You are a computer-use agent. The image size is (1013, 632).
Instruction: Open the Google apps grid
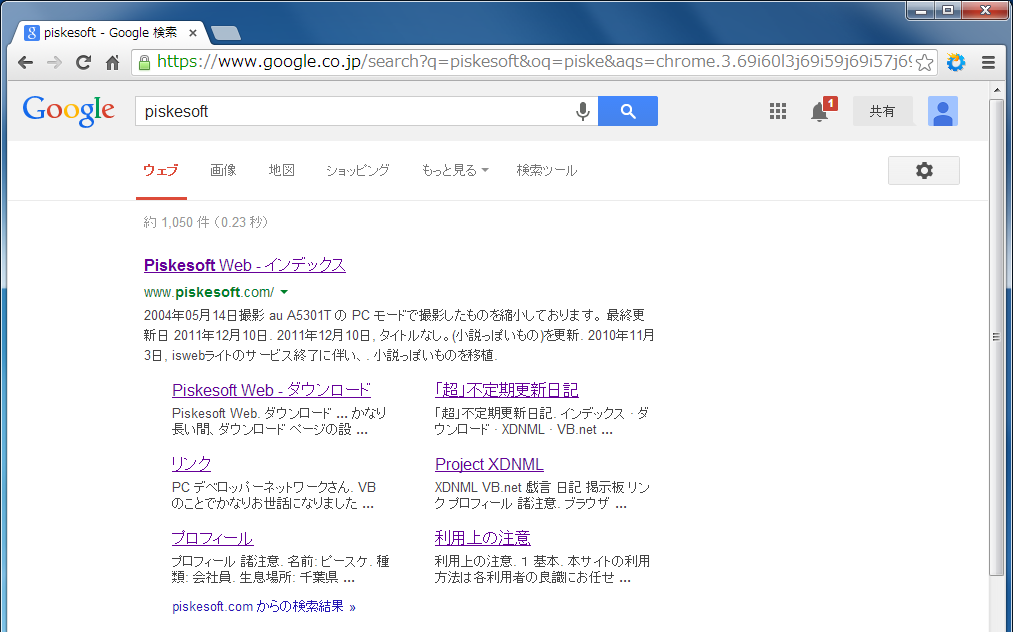coord(778,111)
